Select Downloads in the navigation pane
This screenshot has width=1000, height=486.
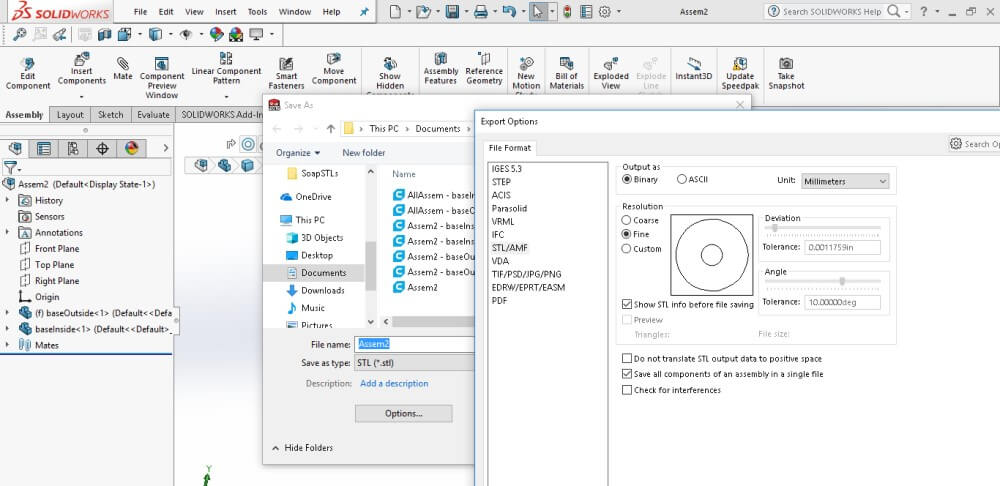tap(323, 290)
